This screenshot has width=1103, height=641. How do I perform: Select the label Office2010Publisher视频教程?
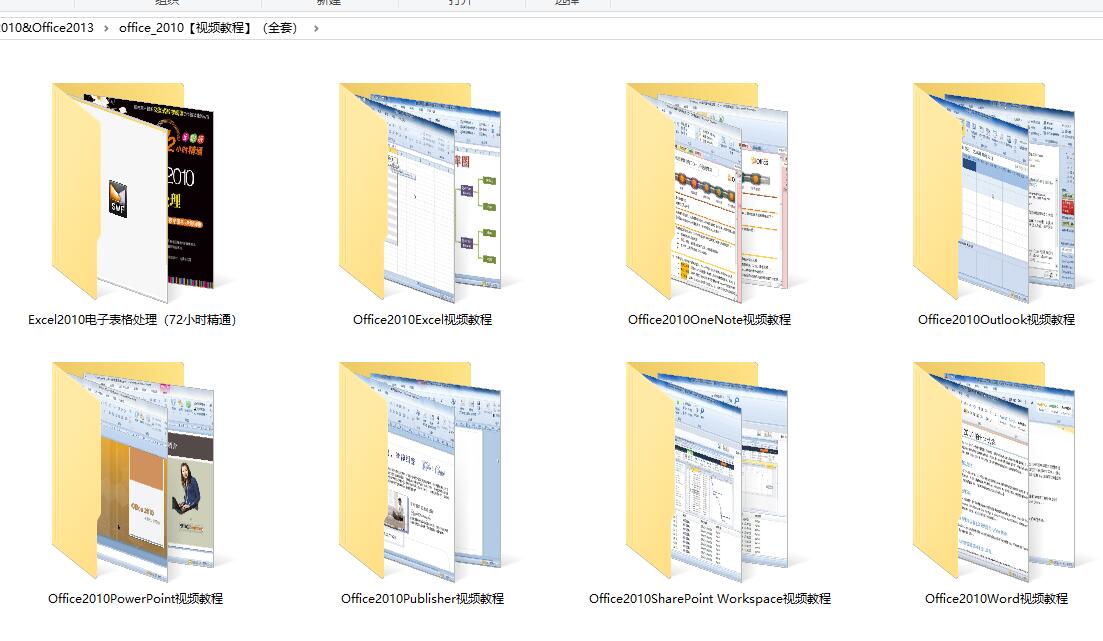[422, 599]
